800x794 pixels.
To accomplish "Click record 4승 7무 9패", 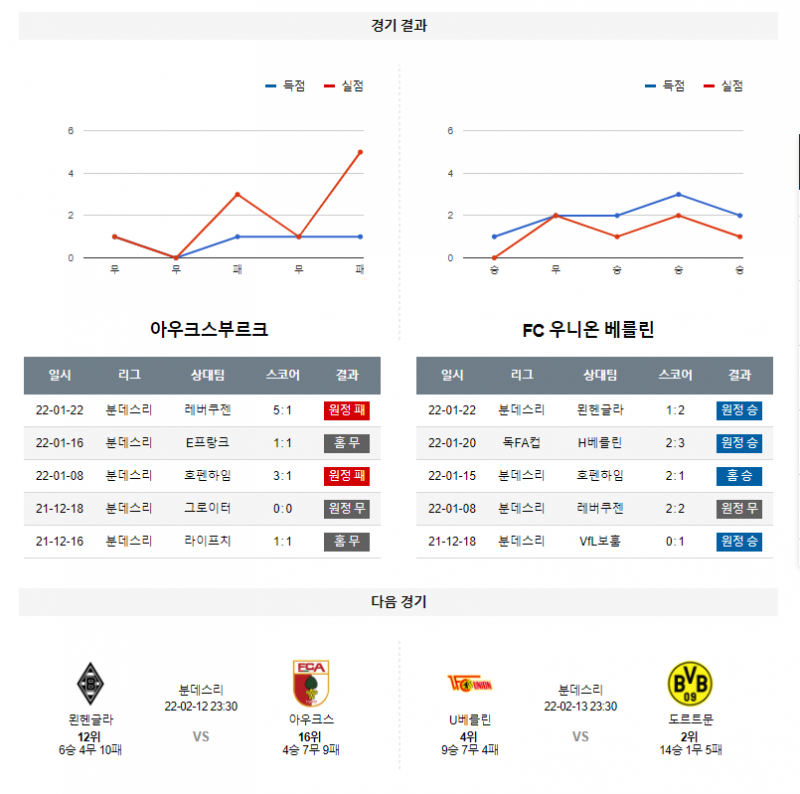I will click(x=311, y=750).
